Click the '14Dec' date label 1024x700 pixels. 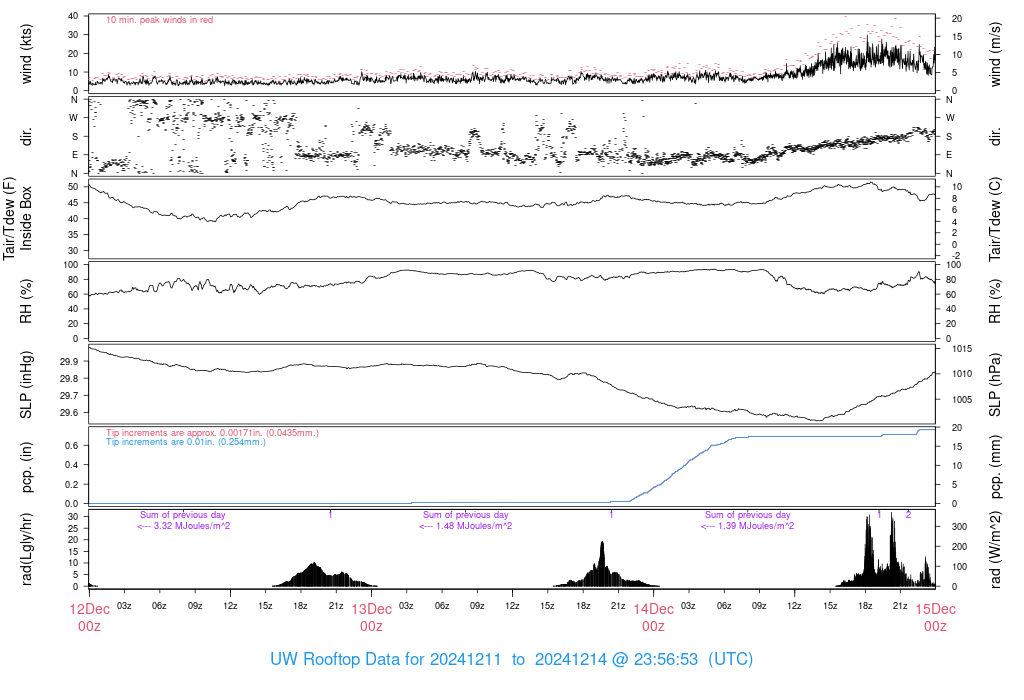pyautogui.click(x=653, y=609)
